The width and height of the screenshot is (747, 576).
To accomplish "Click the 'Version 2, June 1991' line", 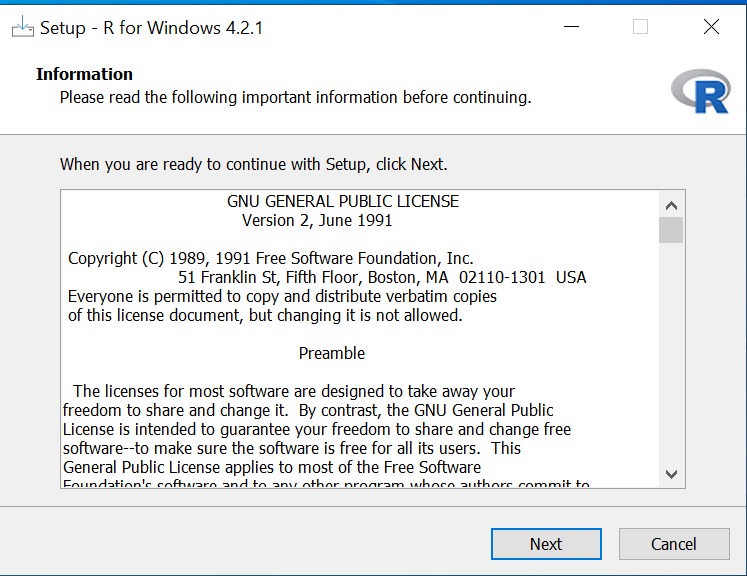I will (317, 221).
